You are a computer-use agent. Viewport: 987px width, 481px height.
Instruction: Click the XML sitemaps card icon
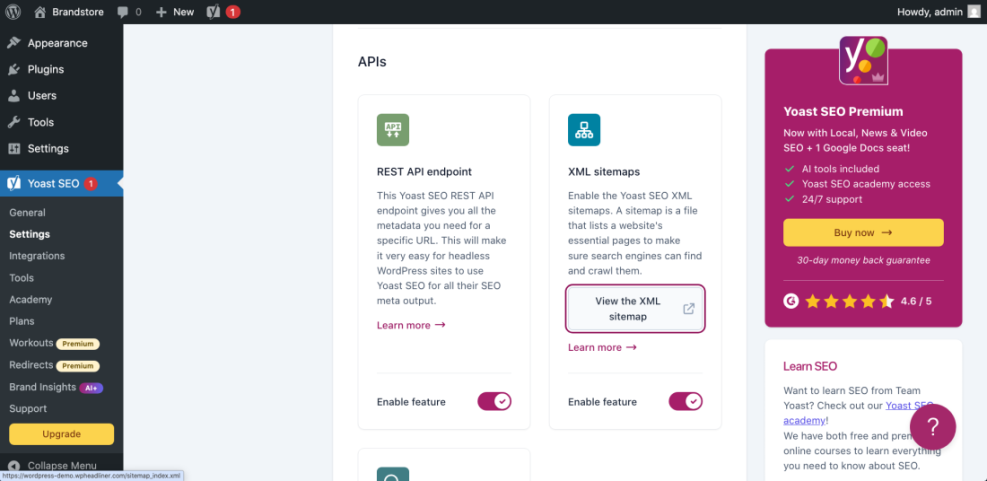584,130
